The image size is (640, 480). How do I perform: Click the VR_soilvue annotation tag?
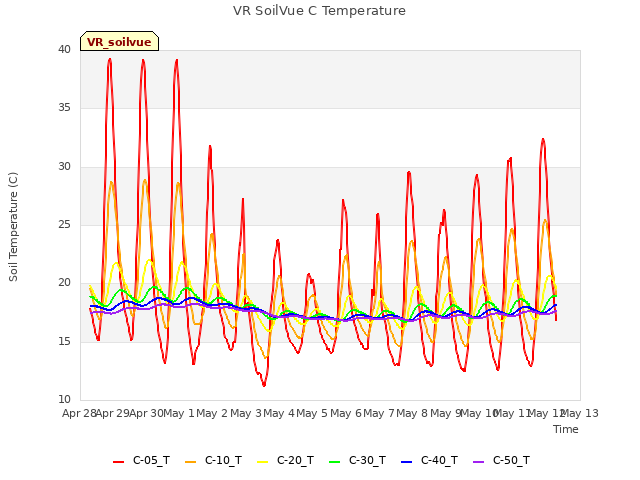pyautogui.click(x=119, y=41)
